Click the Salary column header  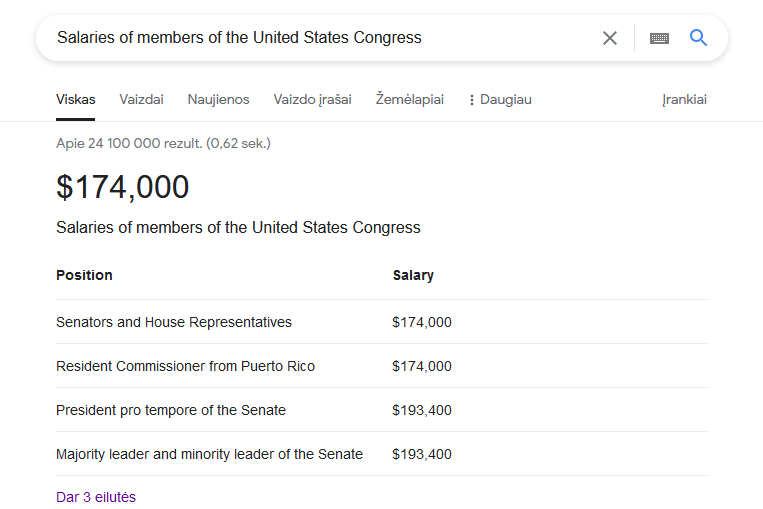[x=413, y=275]
